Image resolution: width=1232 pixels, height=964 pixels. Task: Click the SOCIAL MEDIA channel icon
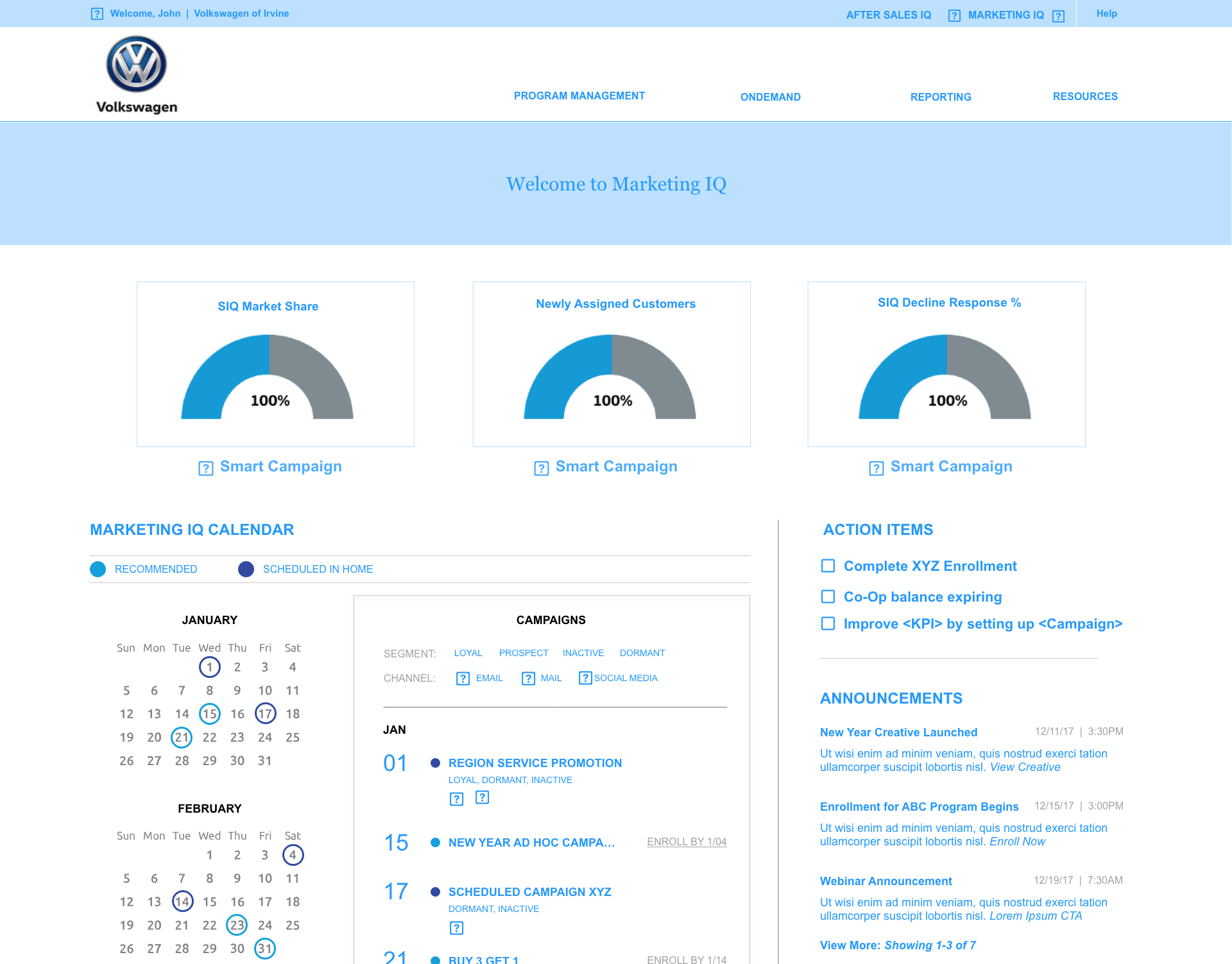pos(585,678)
